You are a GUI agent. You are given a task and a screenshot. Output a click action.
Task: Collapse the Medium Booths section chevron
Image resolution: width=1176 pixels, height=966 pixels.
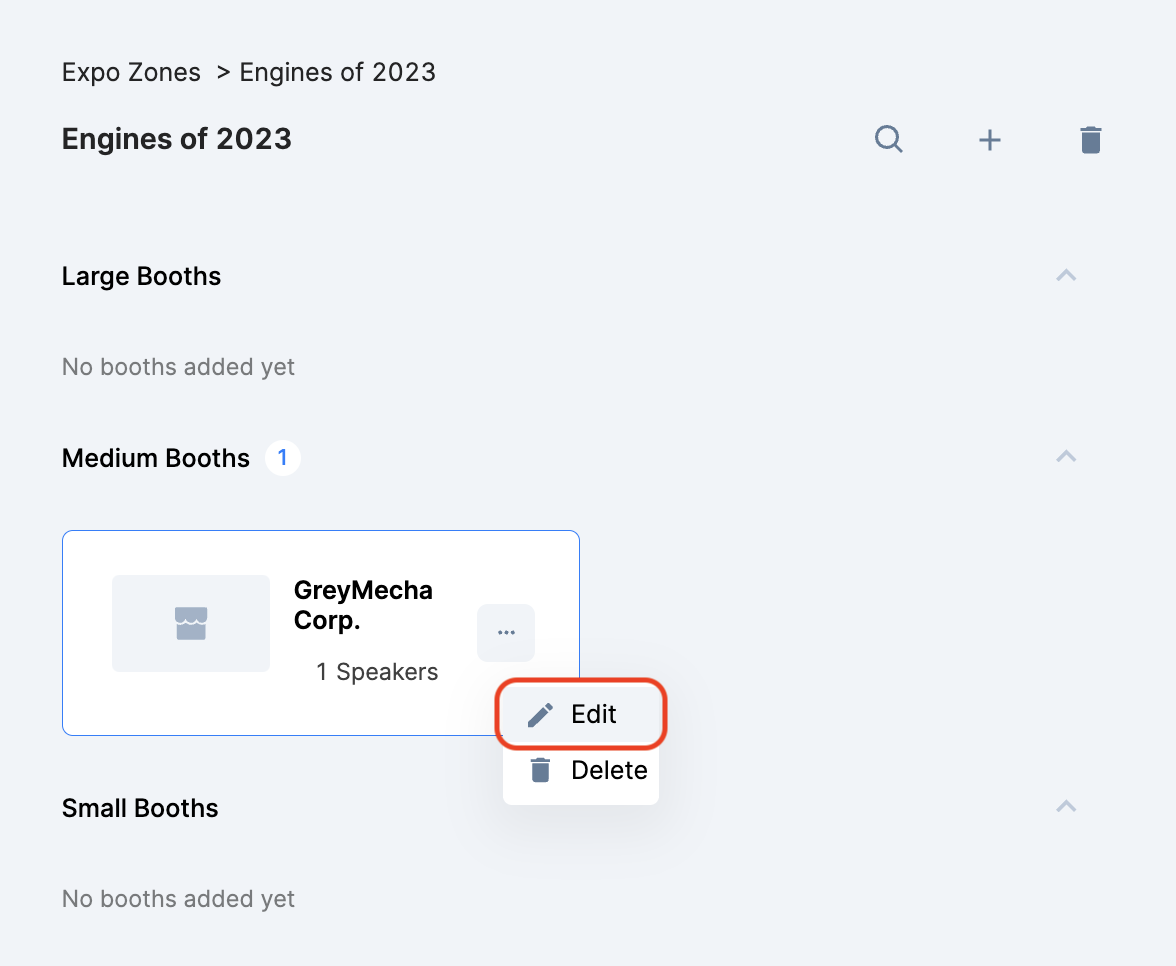(x=1066, y=457)
